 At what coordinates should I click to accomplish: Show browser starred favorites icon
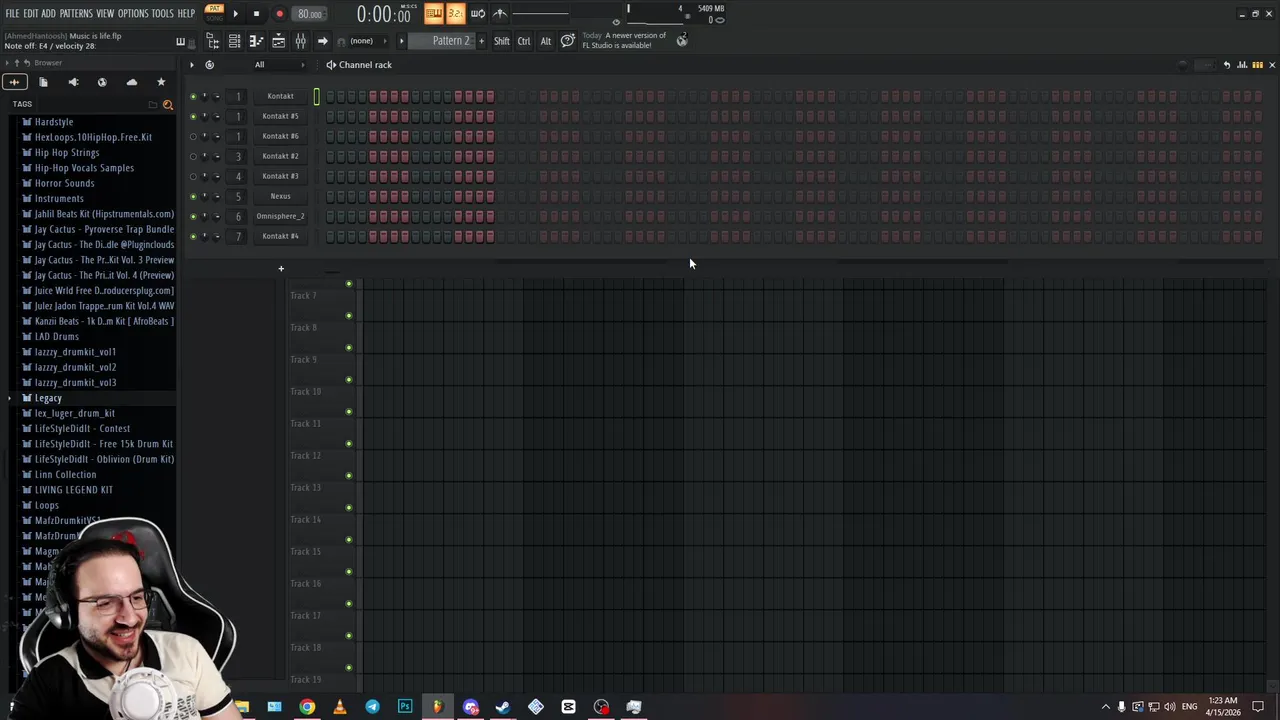[x=161, y=82]
